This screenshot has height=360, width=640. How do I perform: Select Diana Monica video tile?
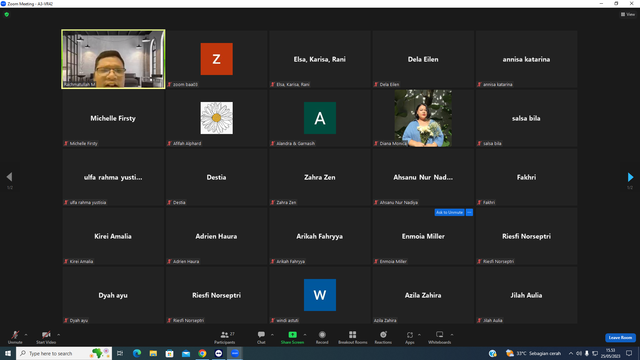[423, 118]
